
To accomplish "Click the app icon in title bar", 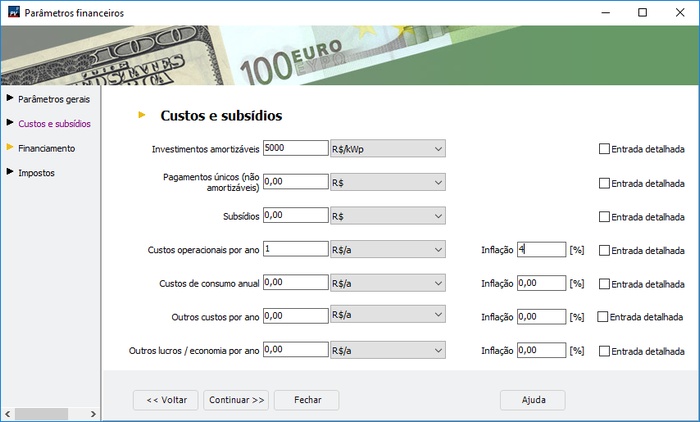I will [x=11, y=12].
